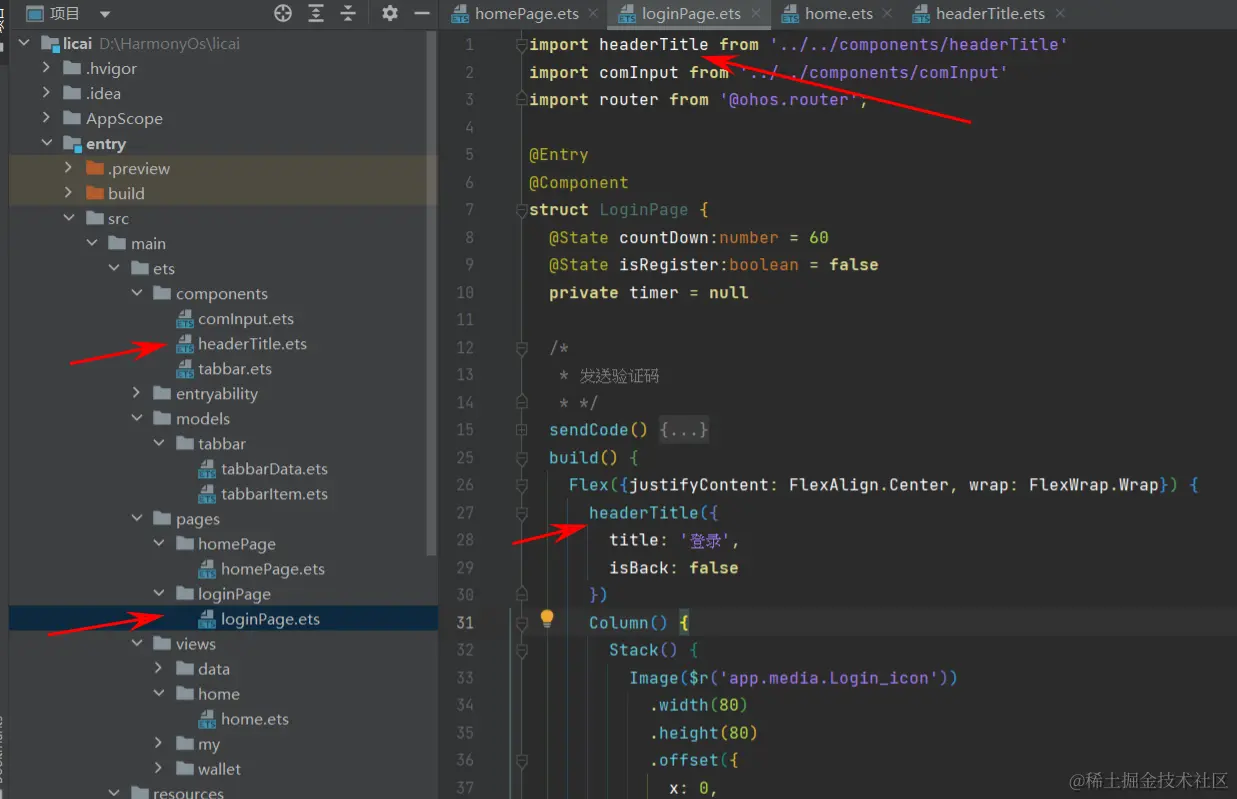Close the headerTitle.ets tab
Viewport: 1237px width, 799px height.
pyautogui.click(x=1060, y=14)
